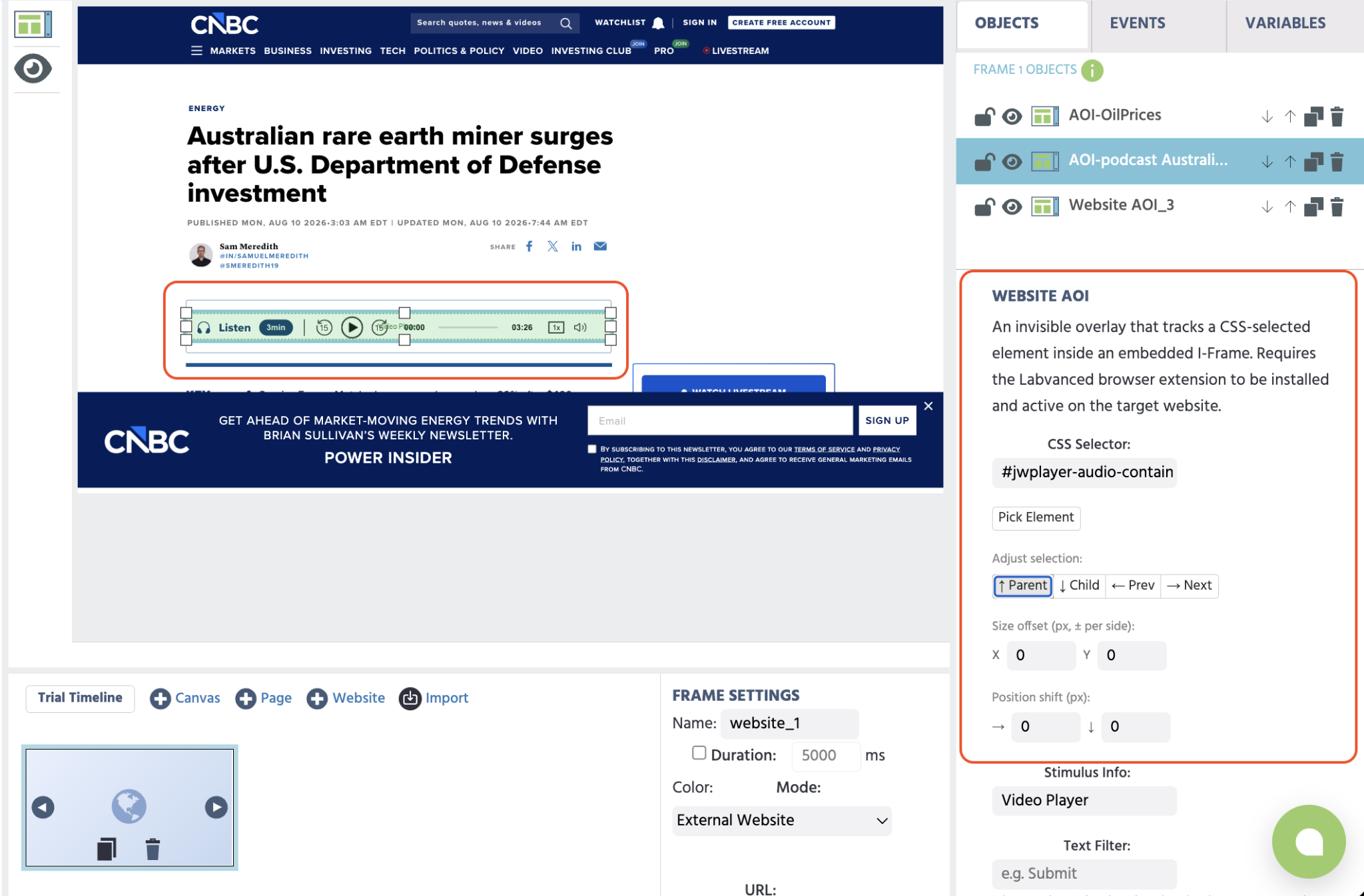Screen dimensions: 1364x896
Task: Toggle lock on Website AOI_3 object
Action: [x=984, y=207]
